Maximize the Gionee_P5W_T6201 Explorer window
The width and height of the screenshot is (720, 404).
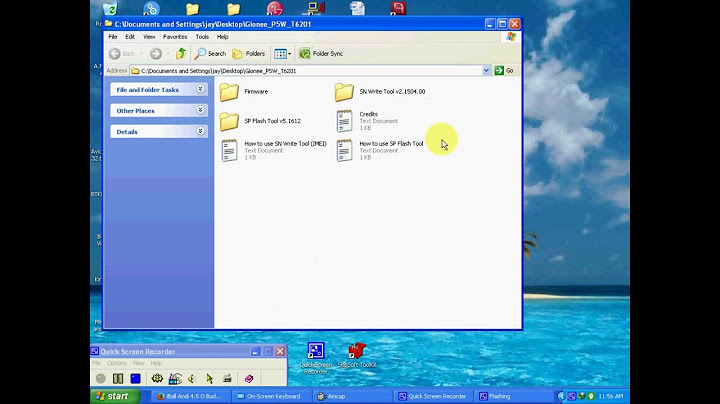click(502, 24)
